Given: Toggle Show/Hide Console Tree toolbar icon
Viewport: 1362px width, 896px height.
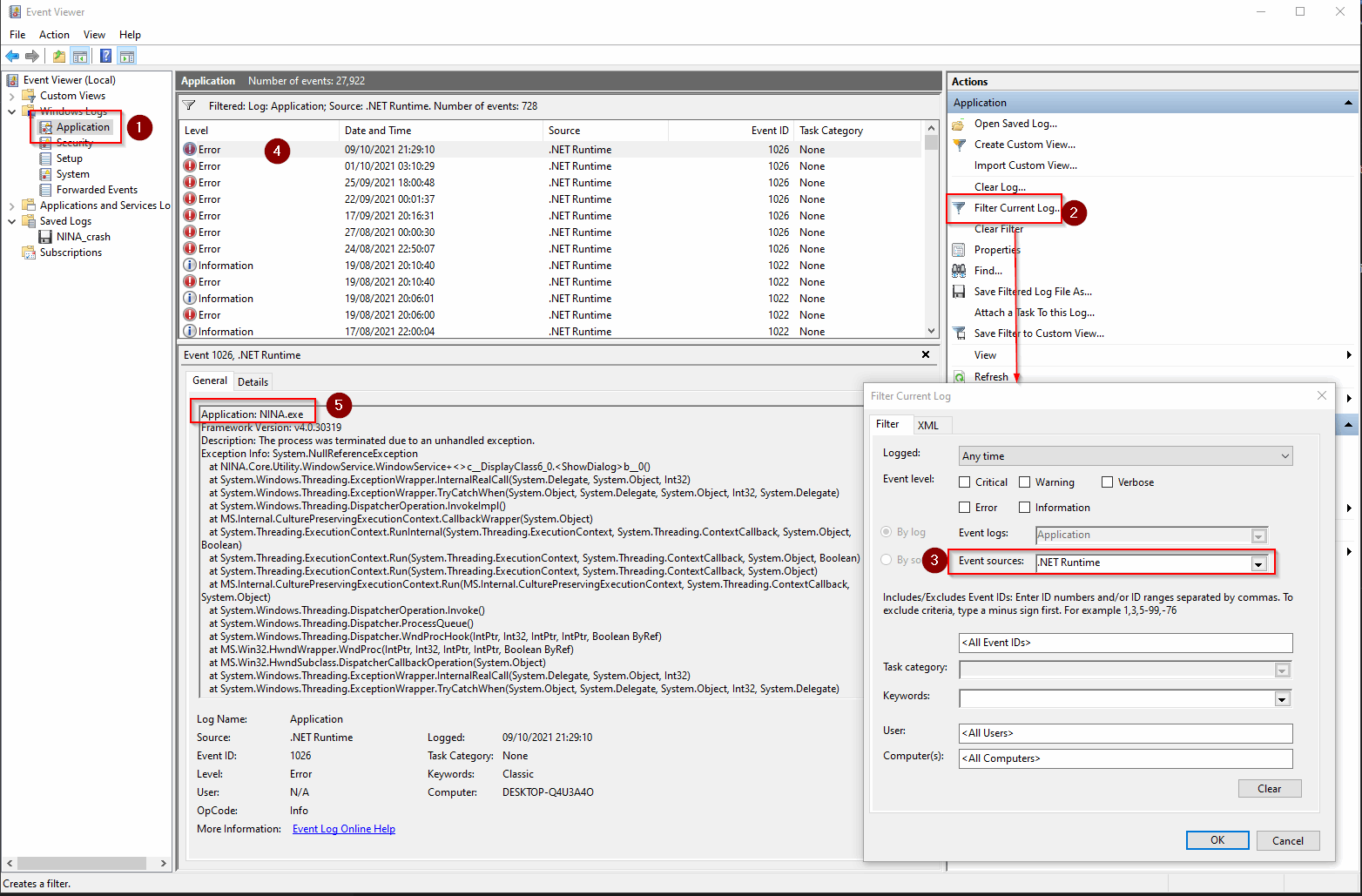Looking at the screenshot, I should 80,57.
